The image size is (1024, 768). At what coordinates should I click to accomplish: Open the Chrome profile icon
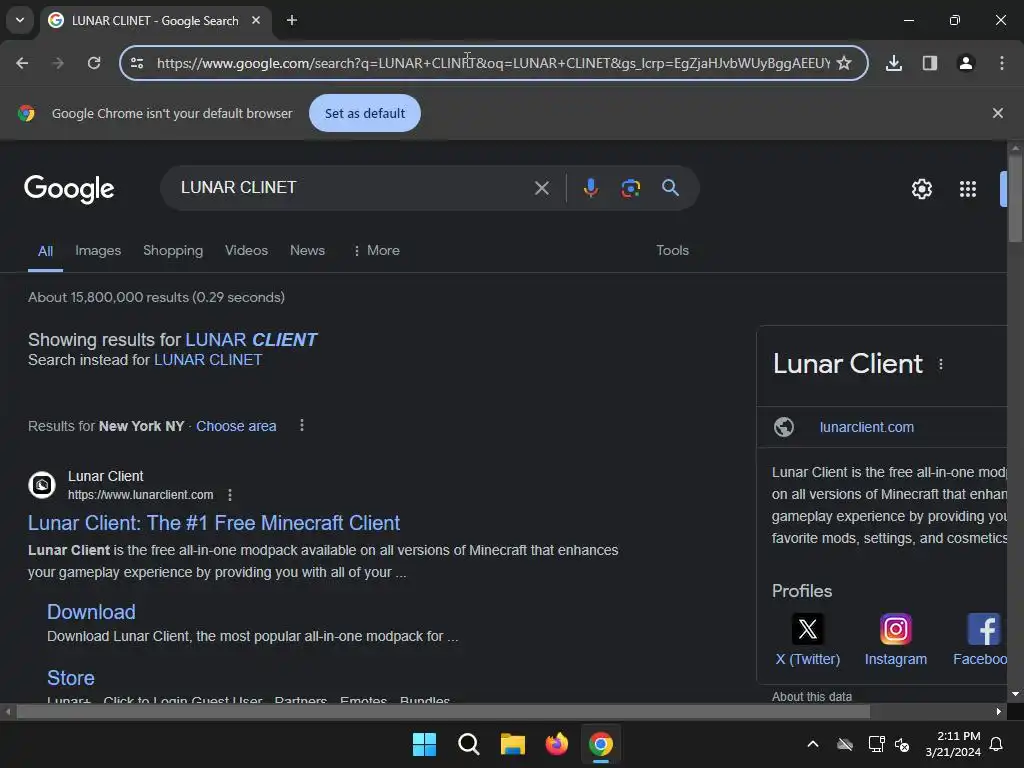966,63
